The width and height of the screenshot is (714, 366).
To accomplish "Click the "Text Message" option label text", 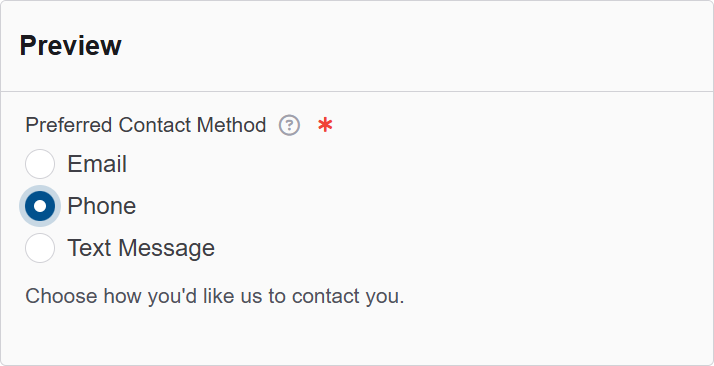I will click(141, 248).
